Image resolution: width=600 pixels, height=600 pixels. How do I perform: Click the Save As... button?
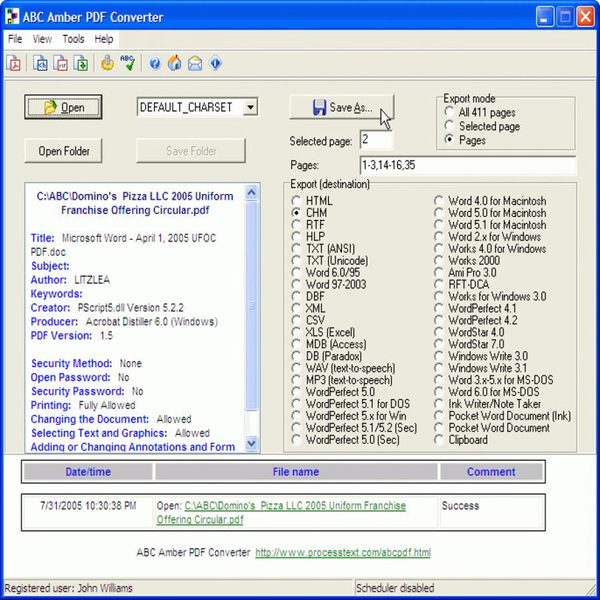[342, 107]
